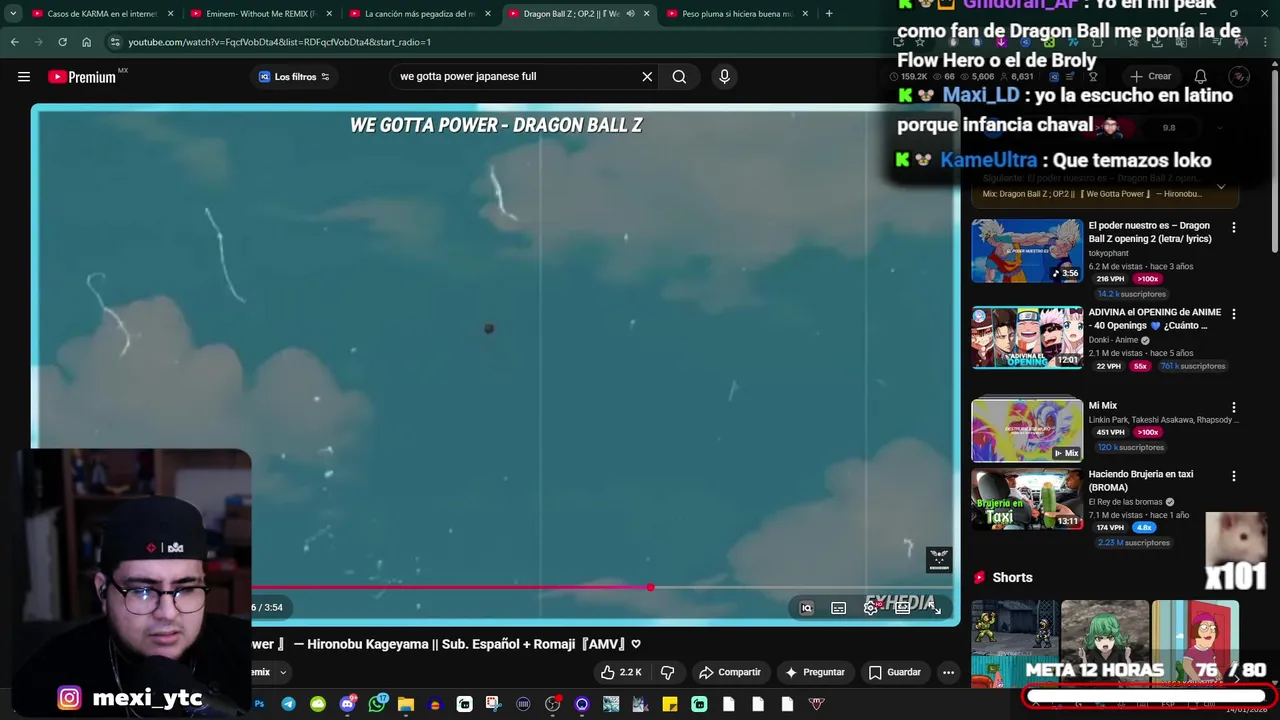
Task: Toggle theater mode in the player
Action: point(902,608)
